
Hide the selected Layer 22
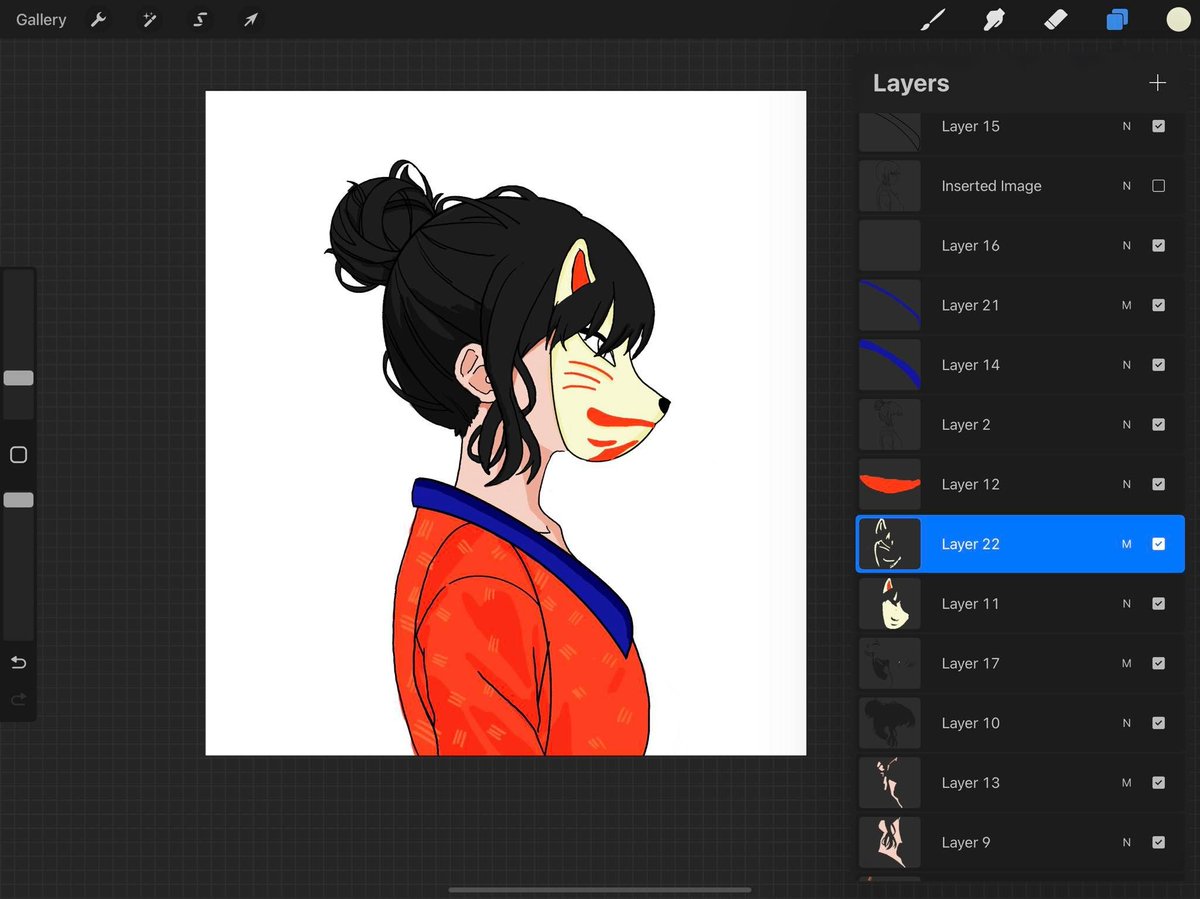1158,544
